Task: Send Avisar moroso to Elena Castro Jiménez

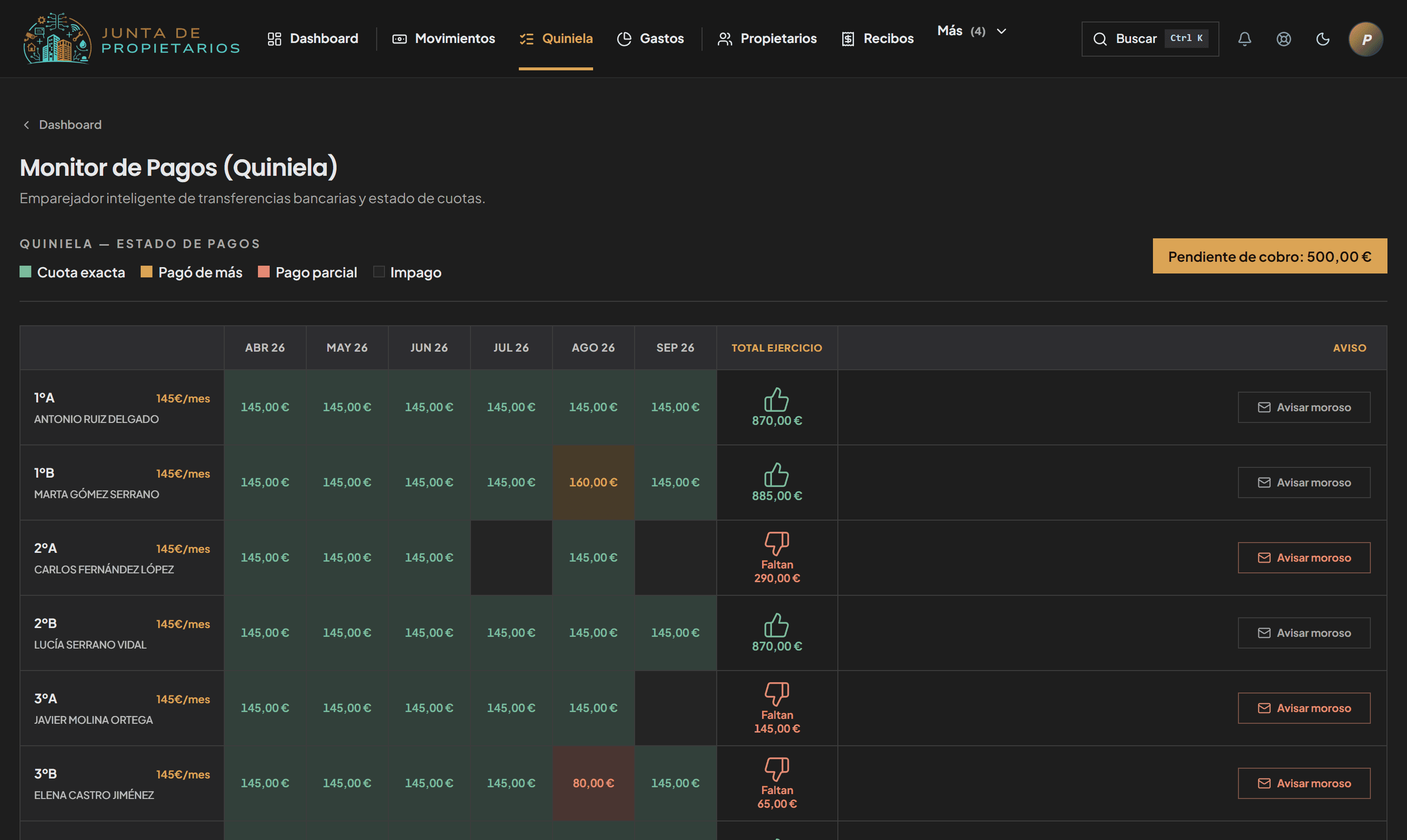Action: click(1304, 783)
